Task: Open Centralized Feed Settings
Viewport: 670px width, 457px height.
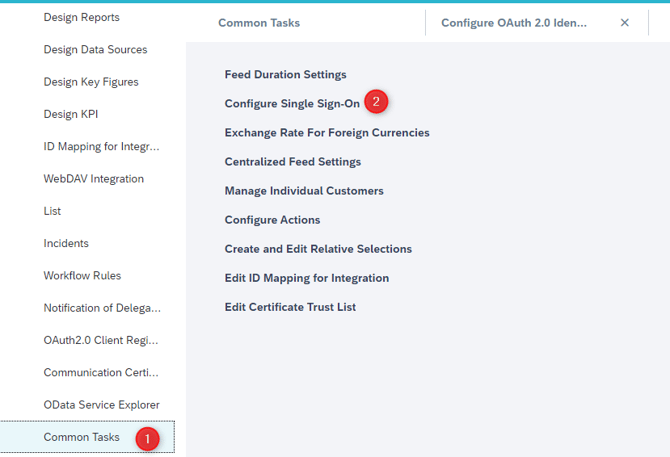Action: (293, 162)
